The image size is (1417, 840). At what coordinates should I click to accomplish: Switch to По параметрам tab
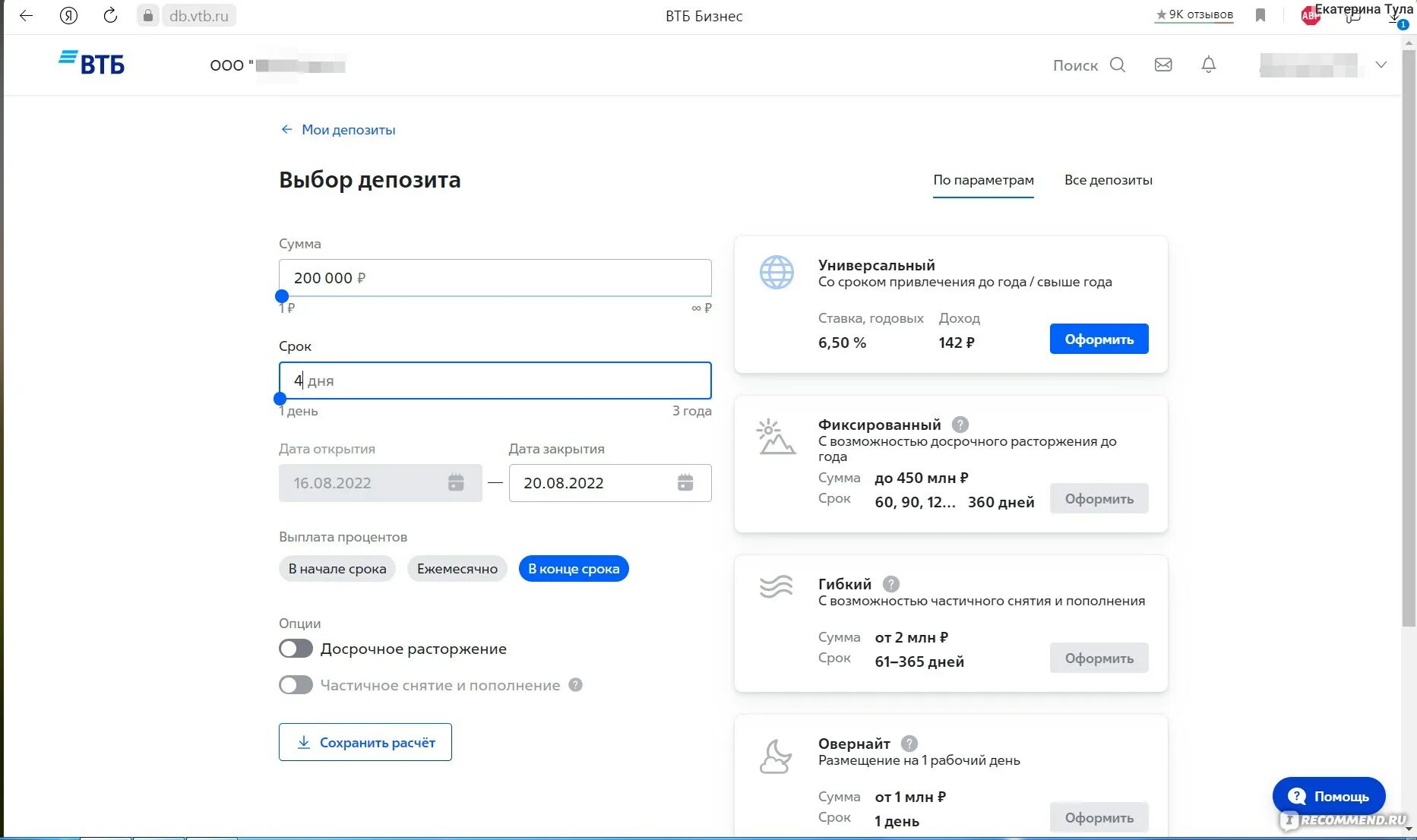tap(983, 181)
